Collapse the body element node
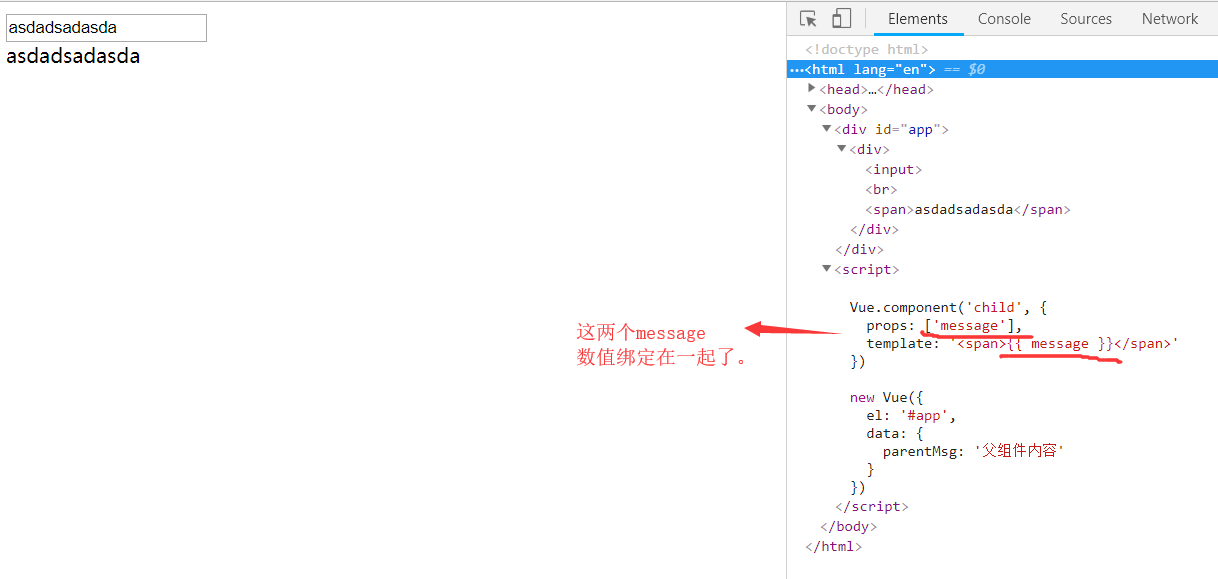The width and height of the screenshot is (1218, 579). pos(812,109)
